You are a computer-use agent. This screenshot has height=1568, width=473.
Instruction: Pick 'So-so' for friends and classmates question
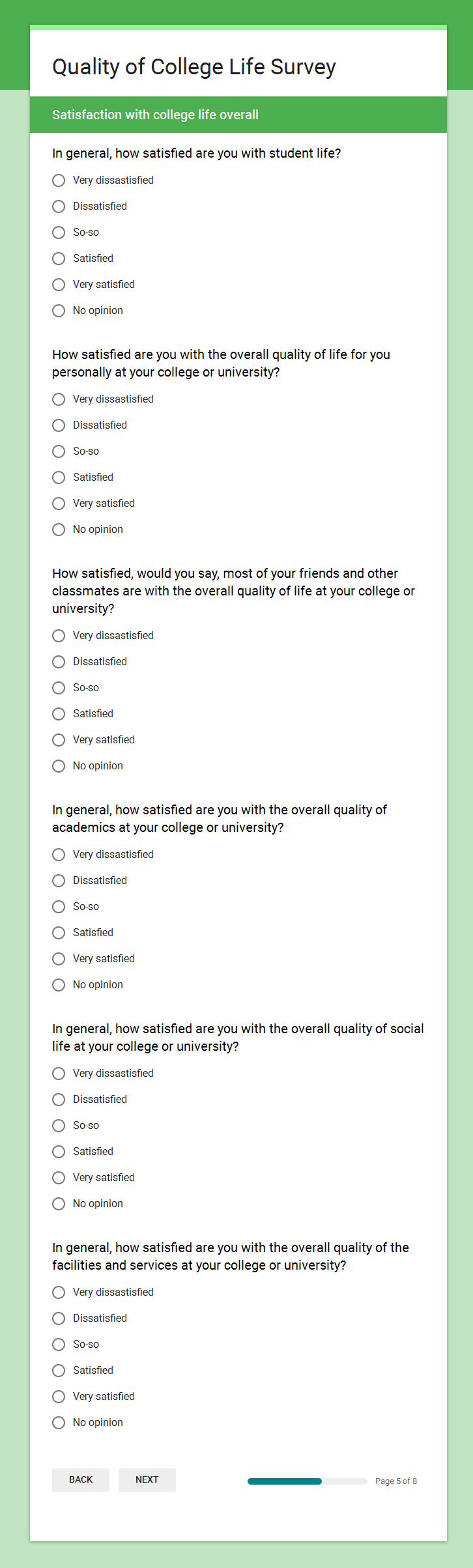59,688
